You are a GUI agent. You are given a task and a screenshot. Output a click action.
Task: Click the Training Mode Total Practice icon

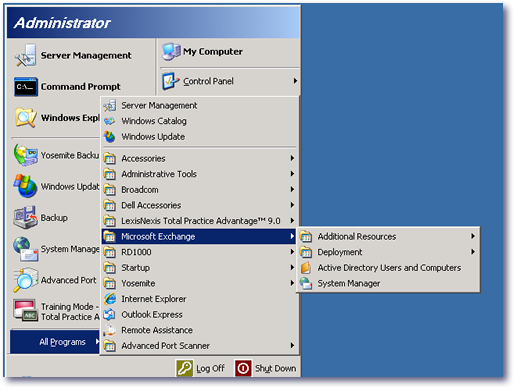25,311
